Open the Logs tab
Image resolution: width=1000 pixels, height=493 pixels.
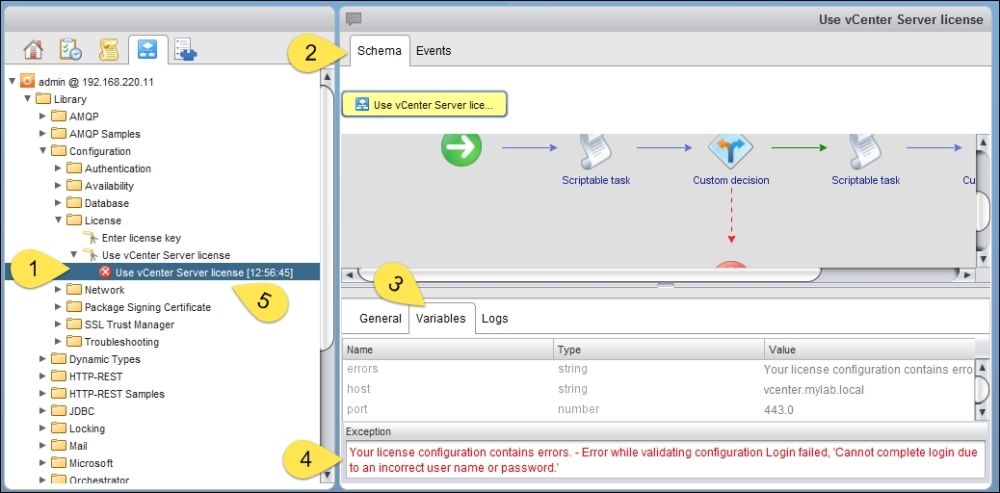pos(495,318)
